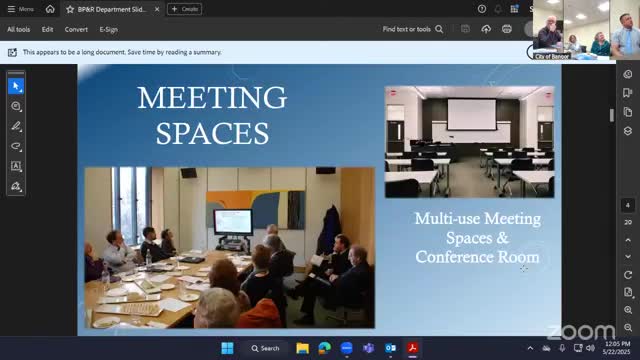Click 'Multi-use Meeting Spaces & Conference Room' text
This screenshot has height=360, width=640.
point(478,238)
